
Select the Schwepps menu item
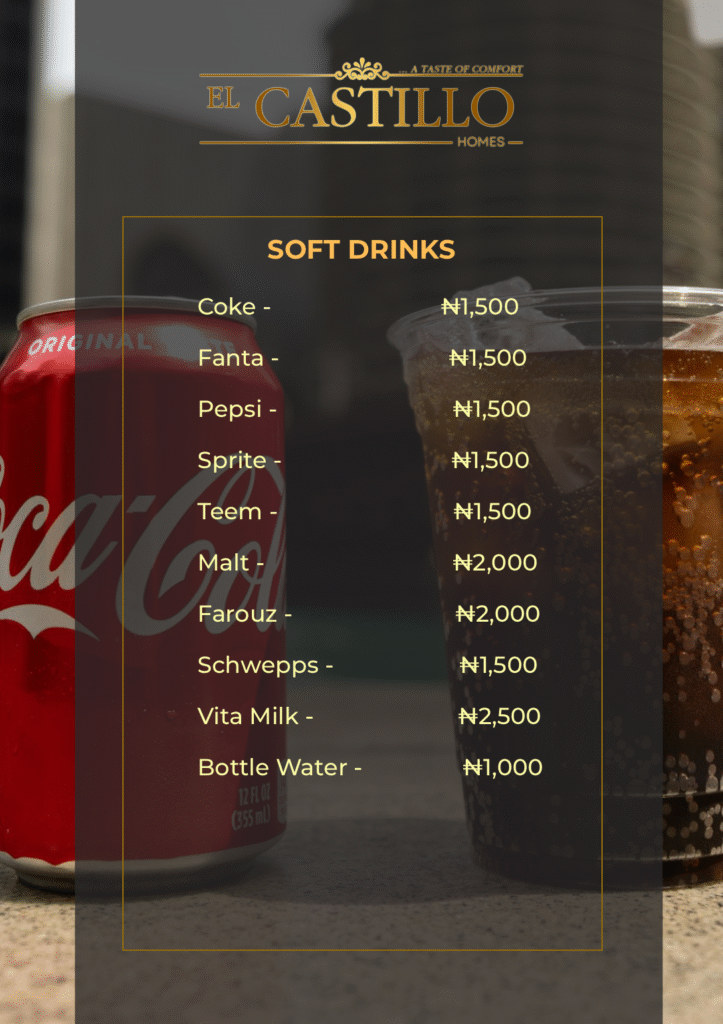(265, 665)
